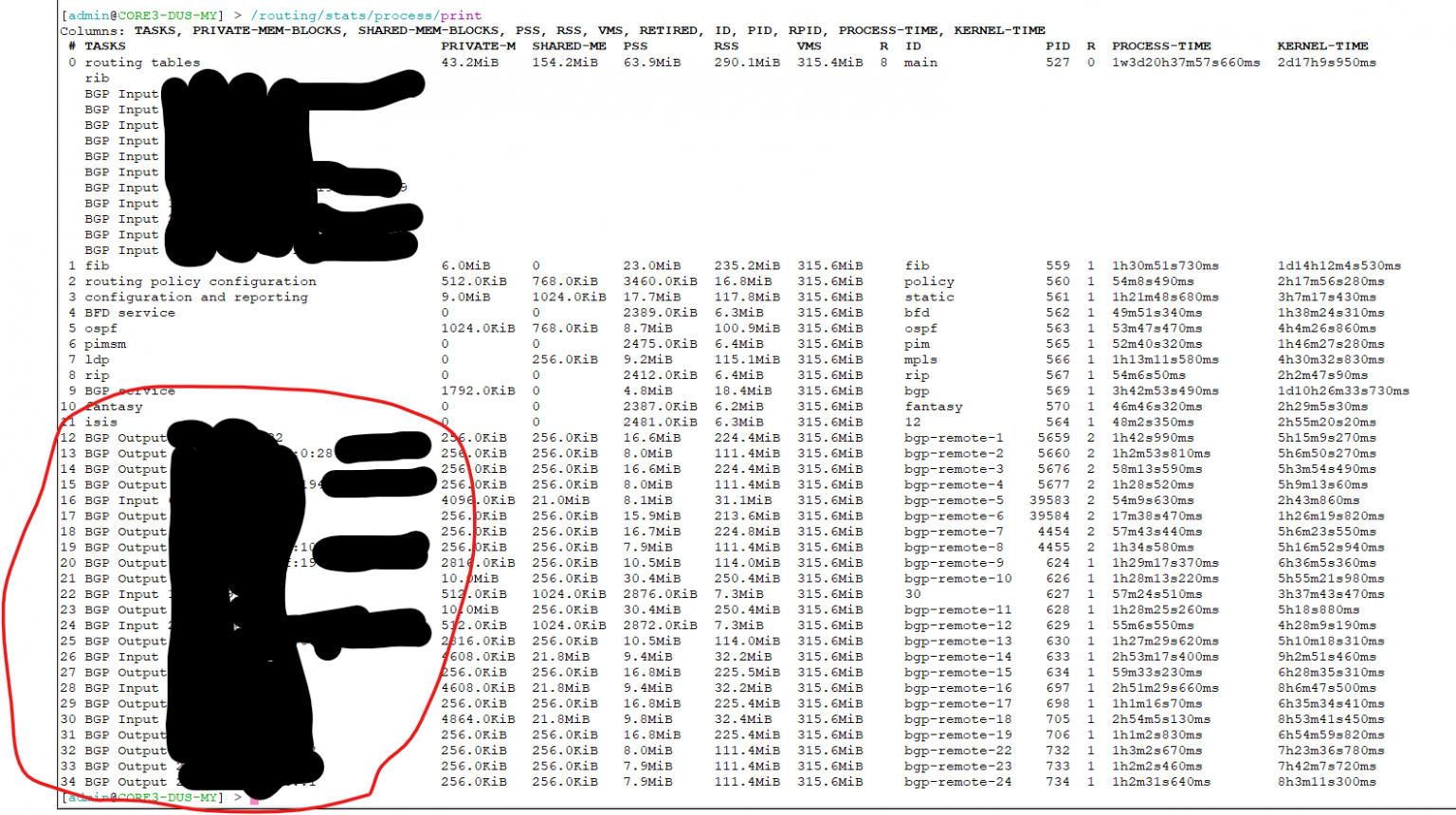Select the ldp process entry

pos(97,359)
